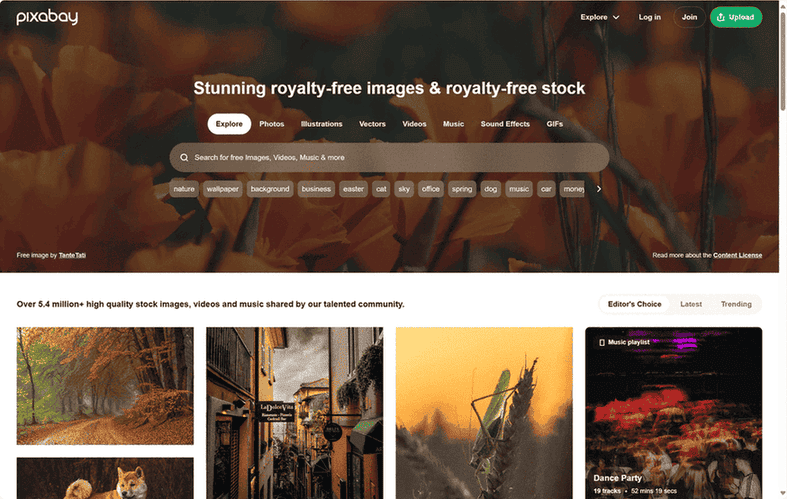This screenshot has height=499, width=787.
Task: Open the Log in link
Action: pos(649,17)
